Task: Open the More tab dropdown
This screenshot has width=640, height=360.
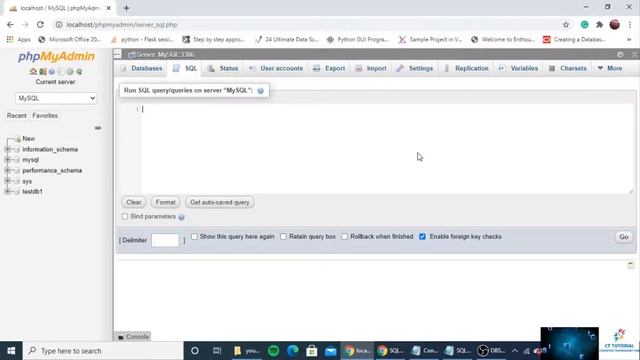Action: [610, 68]
